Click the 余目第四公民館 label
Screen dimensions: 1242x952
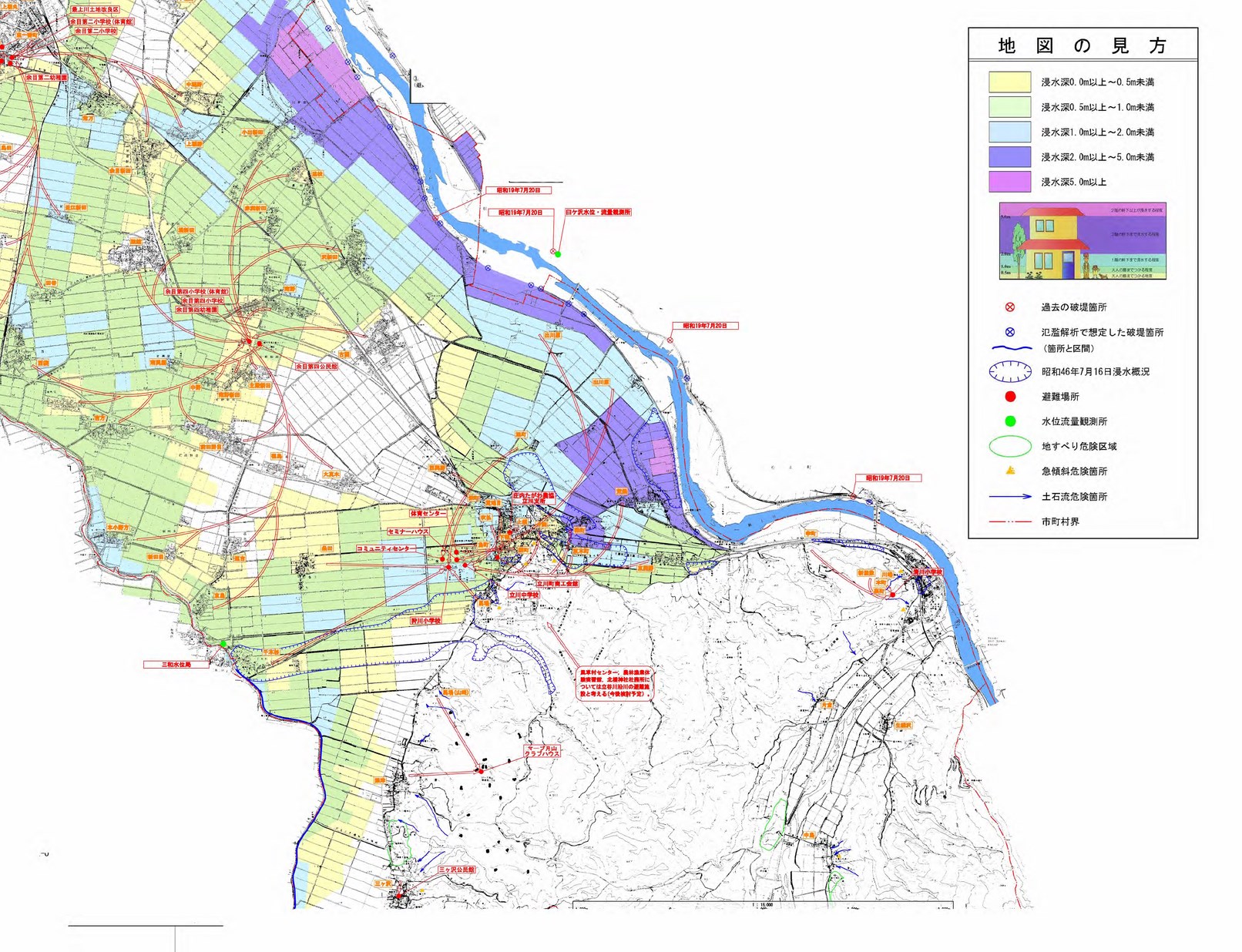tap(316, 367)
